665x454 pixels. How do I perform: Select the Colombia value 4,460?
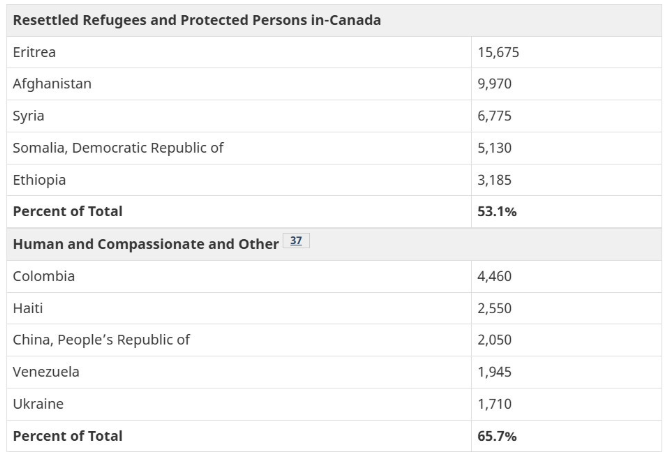(494, 276)
